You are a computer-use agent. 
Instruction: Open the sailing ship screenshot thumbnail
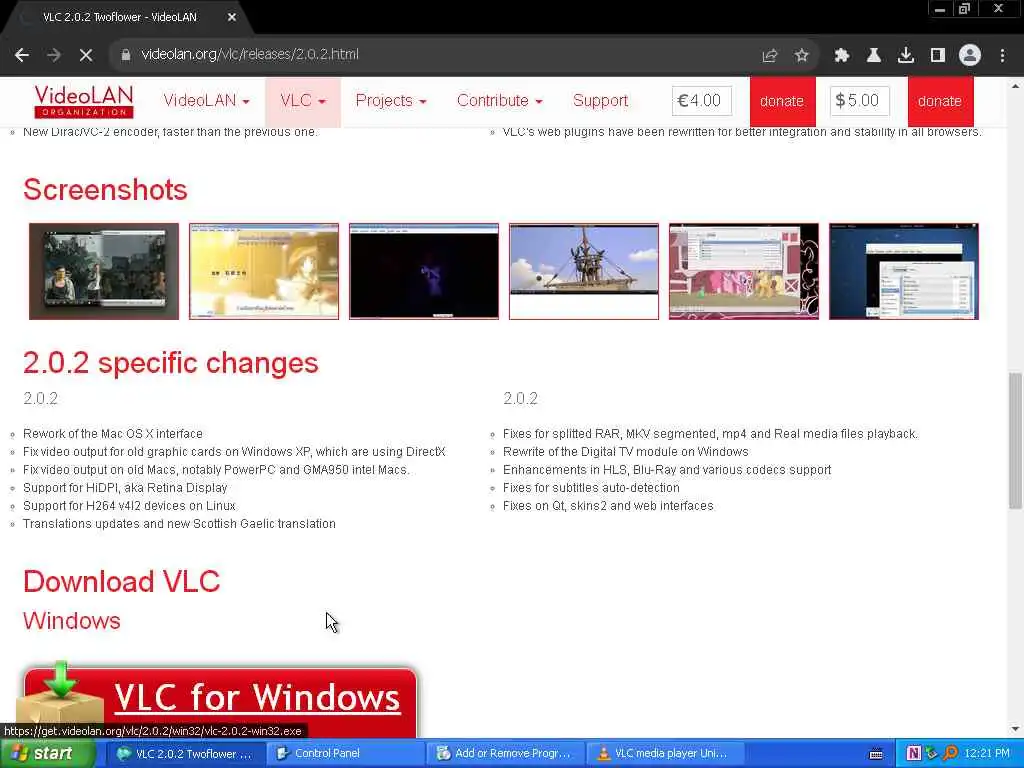coord(584,271)
